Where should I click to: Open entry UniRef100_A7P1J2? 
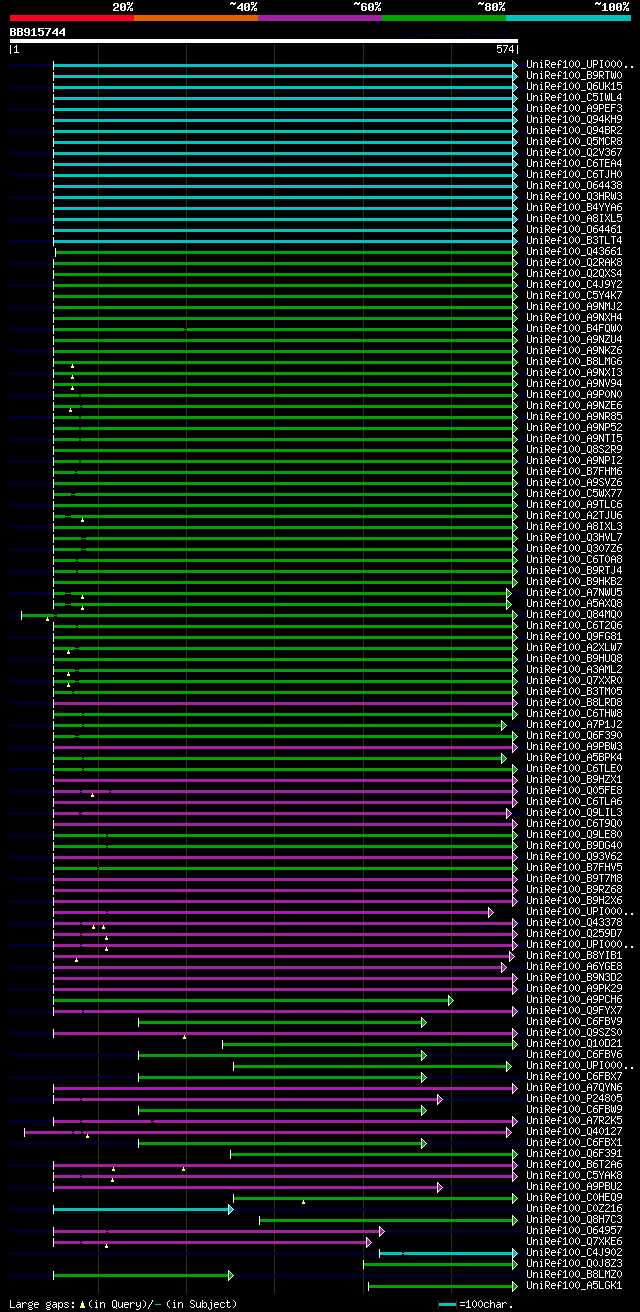click(574, 724)
